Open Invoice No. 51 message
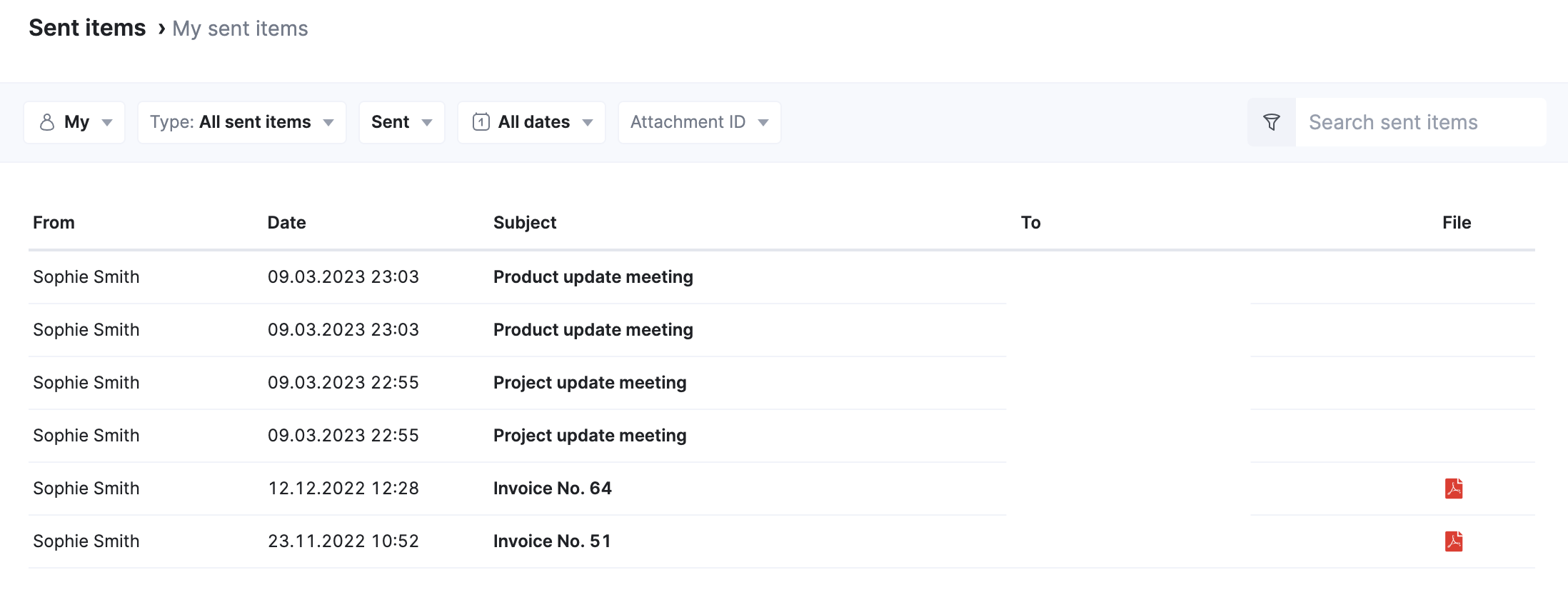Screen dimensions: 1568x610 (552, 541)
